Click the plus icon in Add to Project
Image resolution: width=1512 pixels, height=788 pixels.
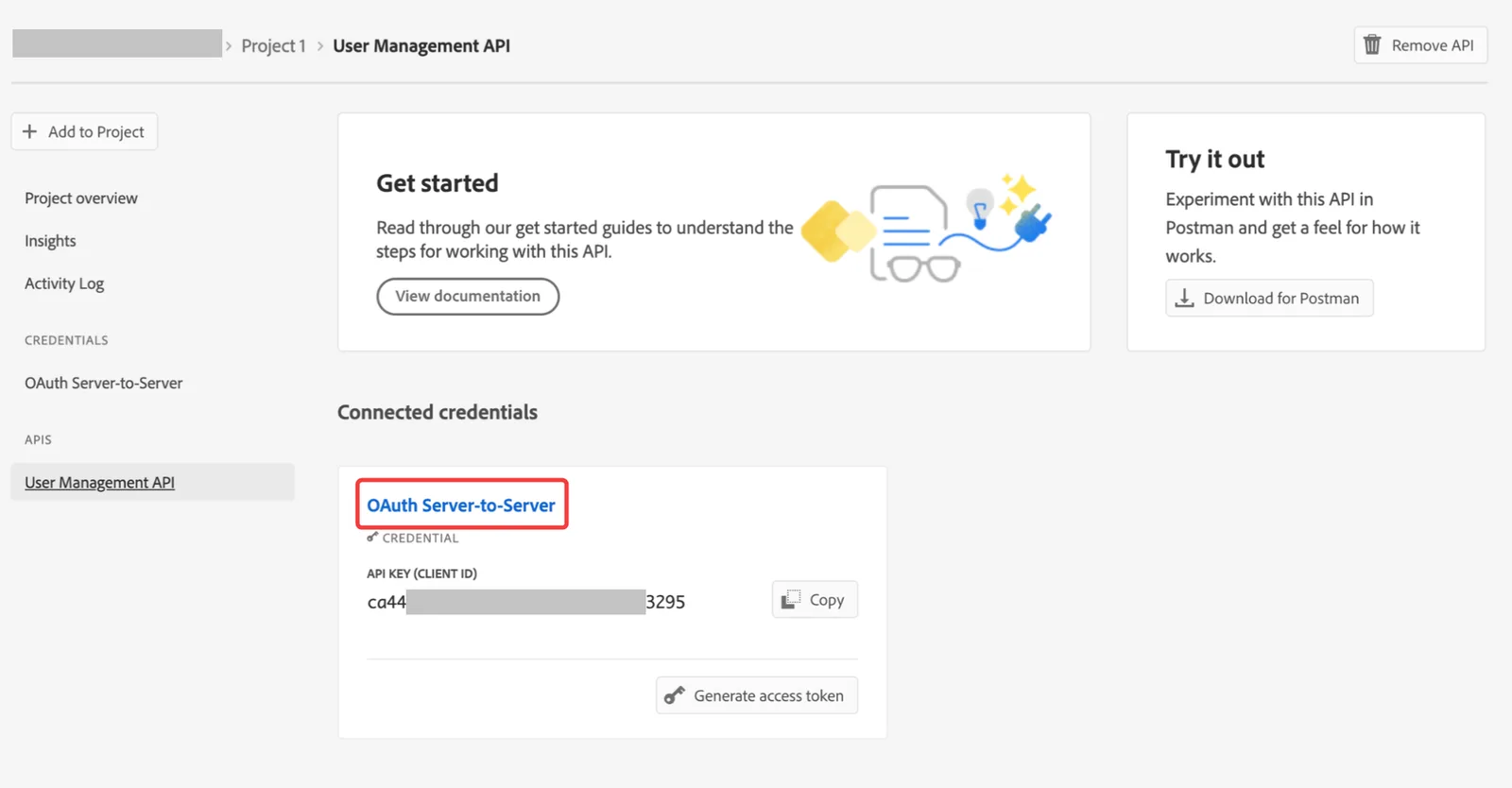click(29, 131)
